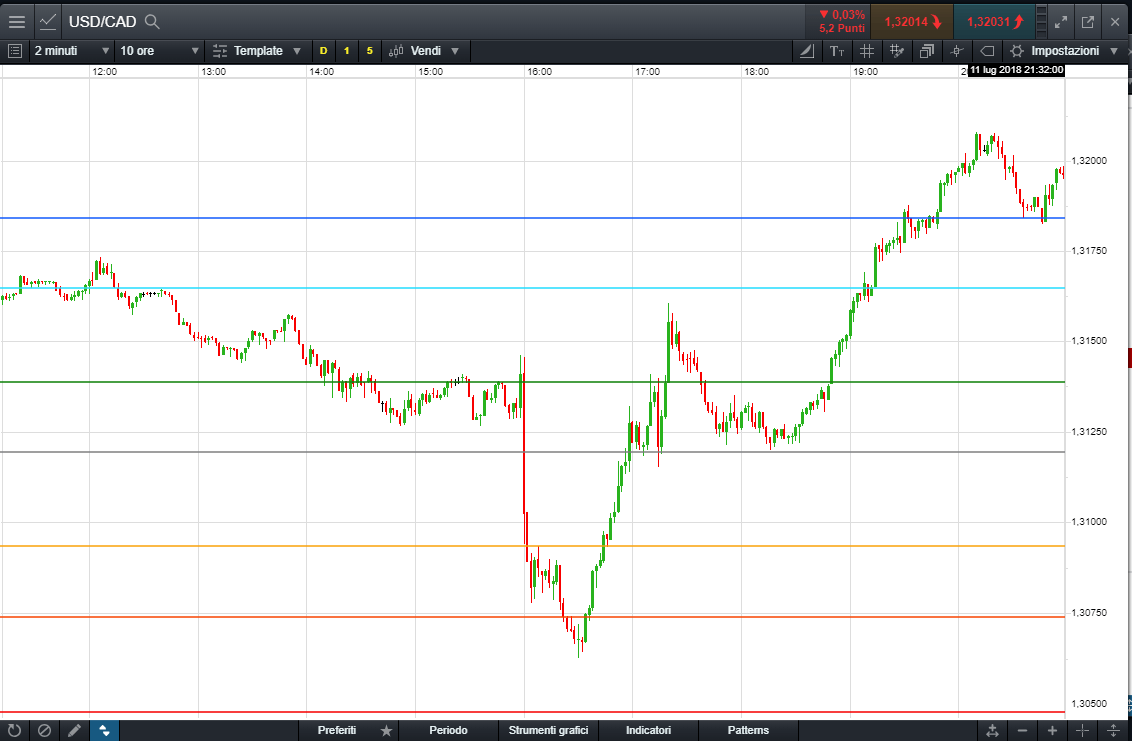Expand the Template dropdown arrow
1132x741 pixels.
(x=297, y=51)
